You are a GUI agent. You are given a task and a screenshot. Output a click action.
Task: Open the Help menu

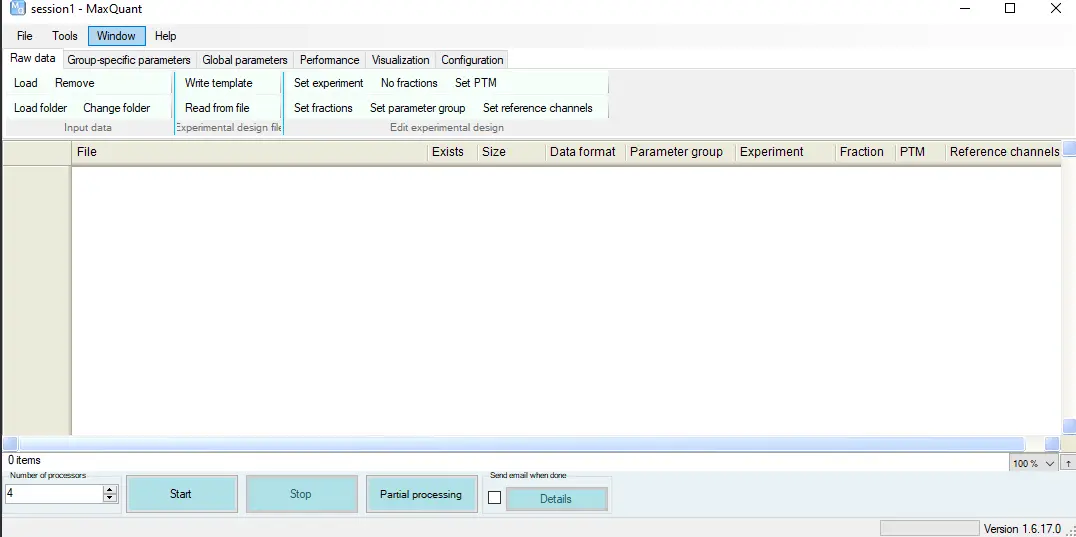tap(165, 36)
